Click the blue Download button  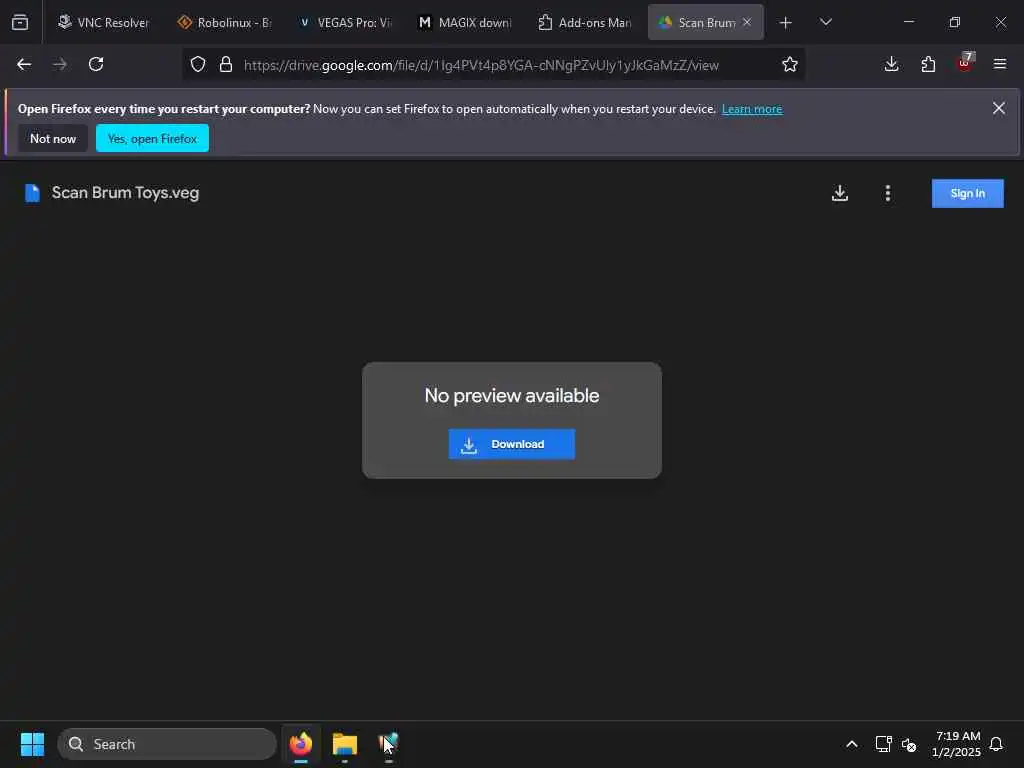pyautogui.click(x=511, y=444)
